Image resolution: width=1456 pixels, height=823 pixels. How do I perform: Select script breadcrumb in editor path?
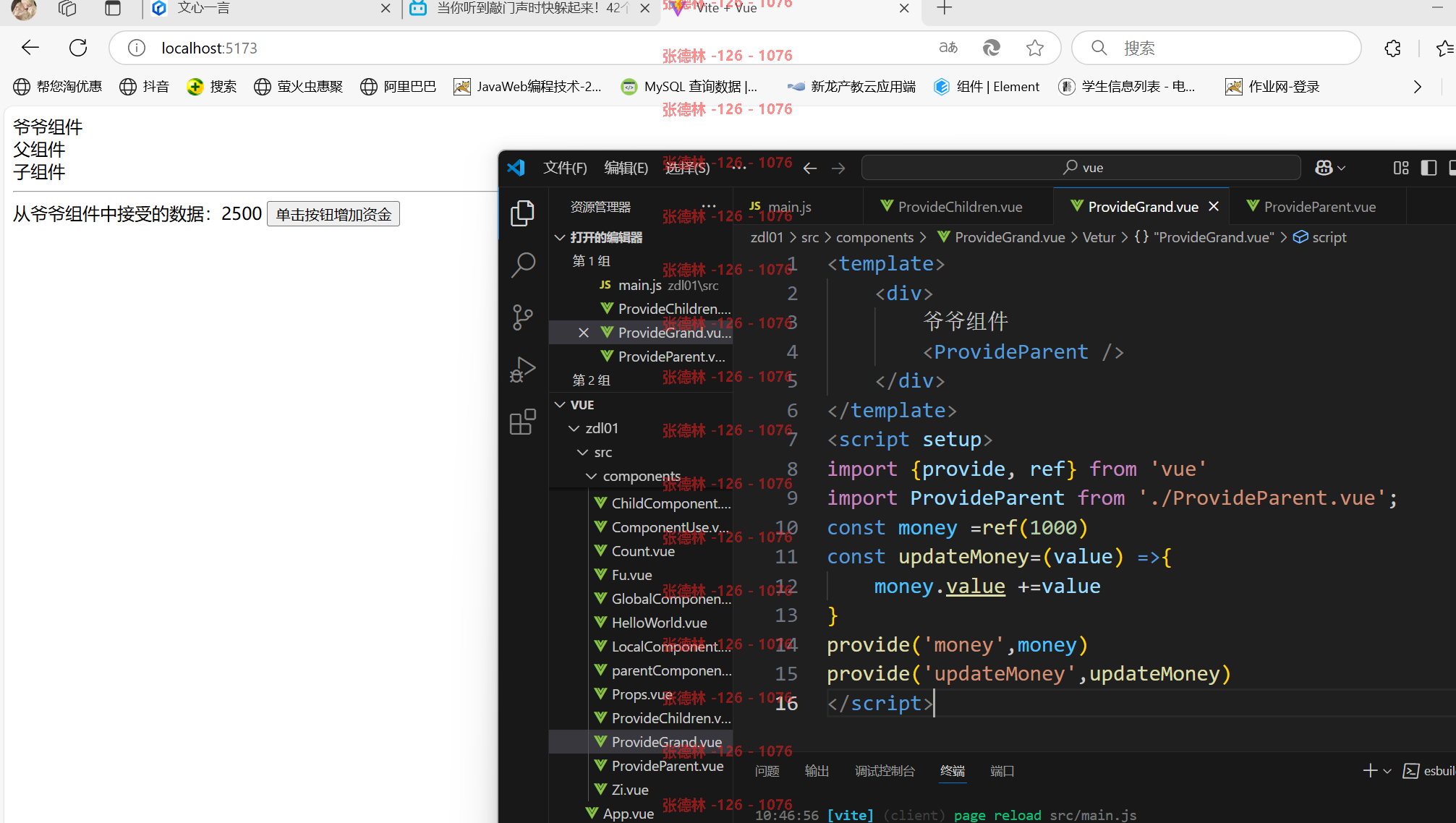coord(1320,237)
